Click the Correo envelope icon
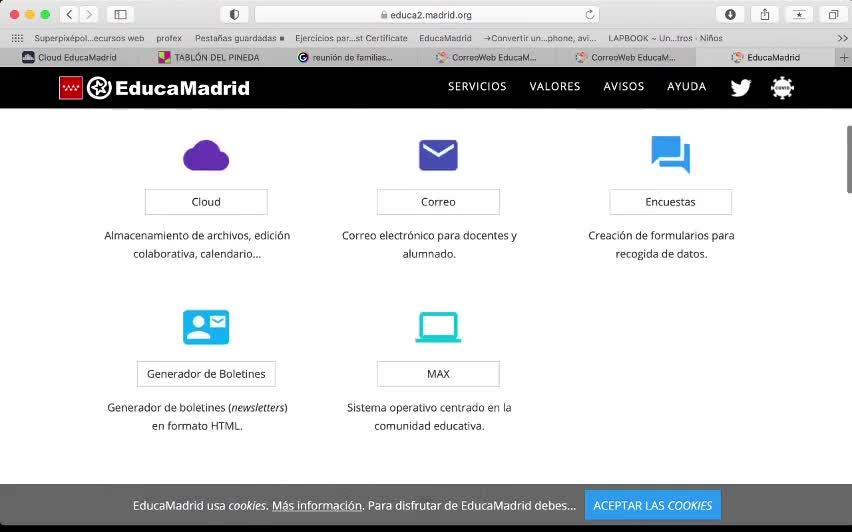 pos(438,155)
